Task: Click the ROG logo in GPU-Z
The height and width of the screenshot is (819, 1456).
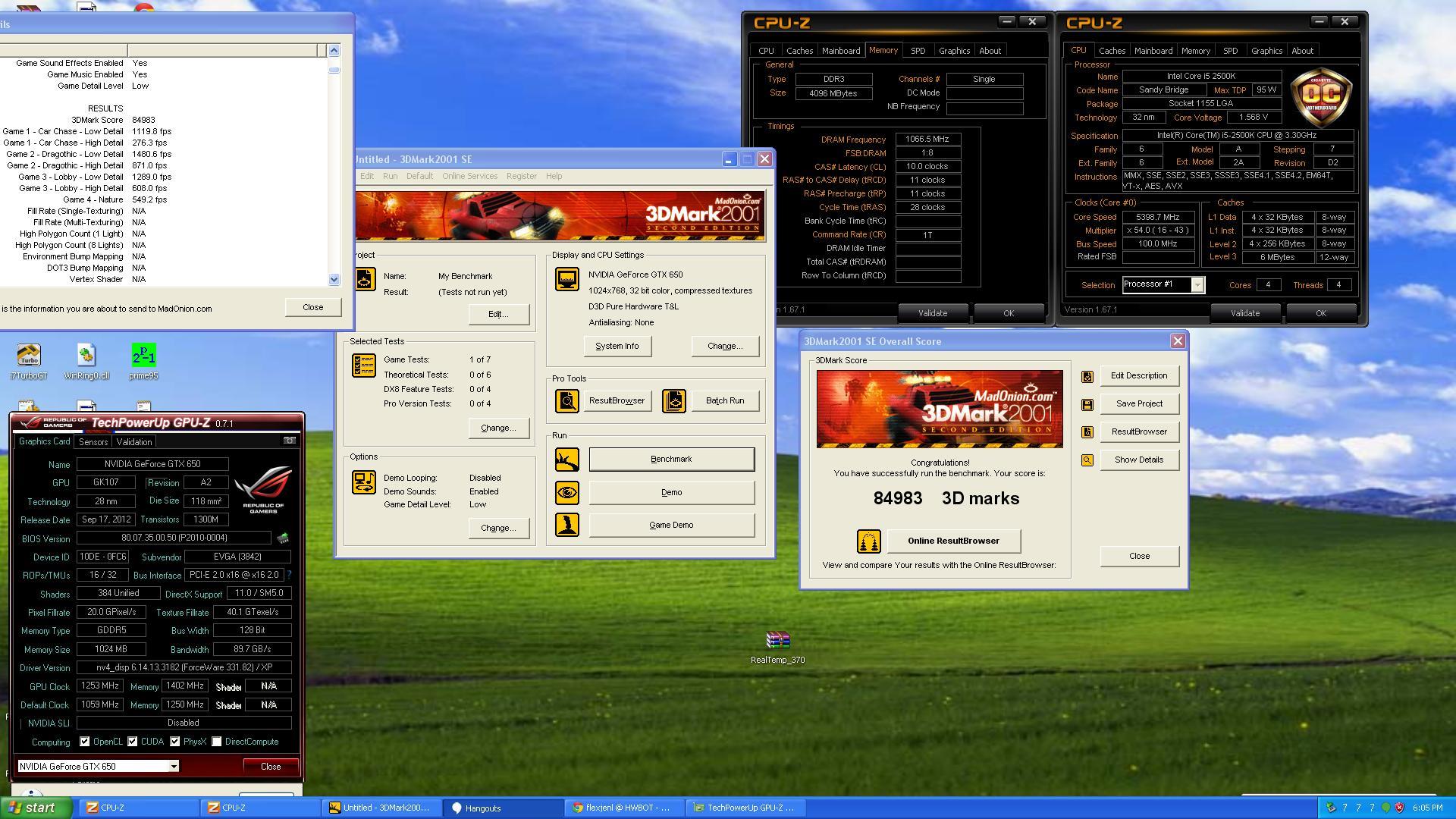Action: (x=263, y=490)
